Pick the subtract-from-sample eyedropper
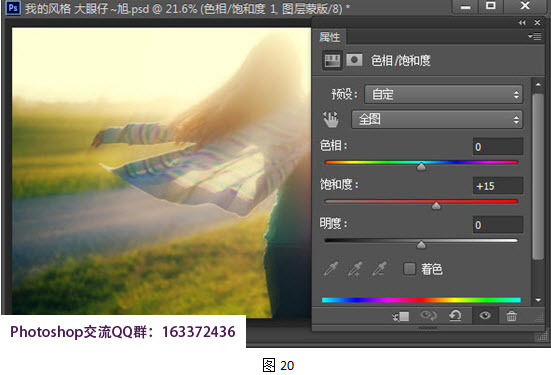 [x=380, y=269]
